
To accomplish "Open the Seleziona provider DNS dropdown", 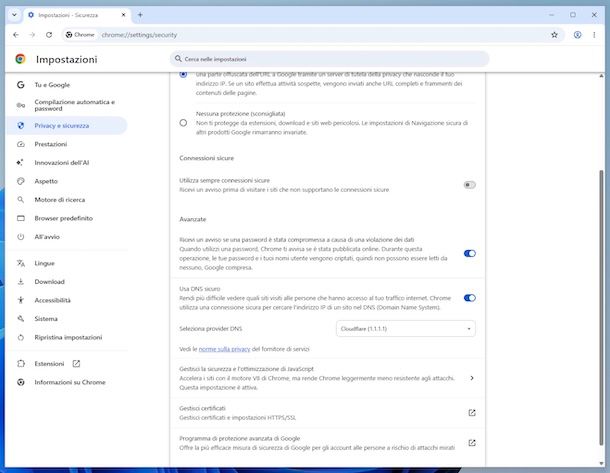I will coord(405,329).
